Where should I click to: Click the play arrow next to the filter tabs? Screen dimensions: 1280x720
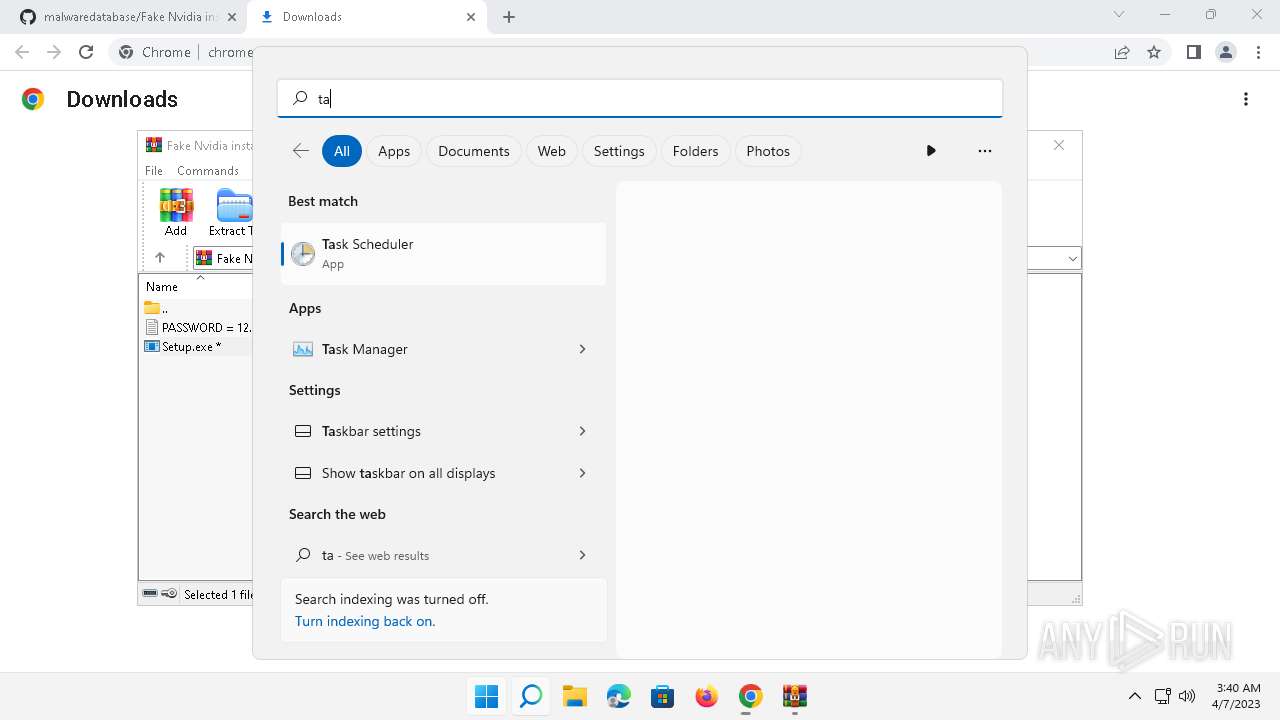931,151
